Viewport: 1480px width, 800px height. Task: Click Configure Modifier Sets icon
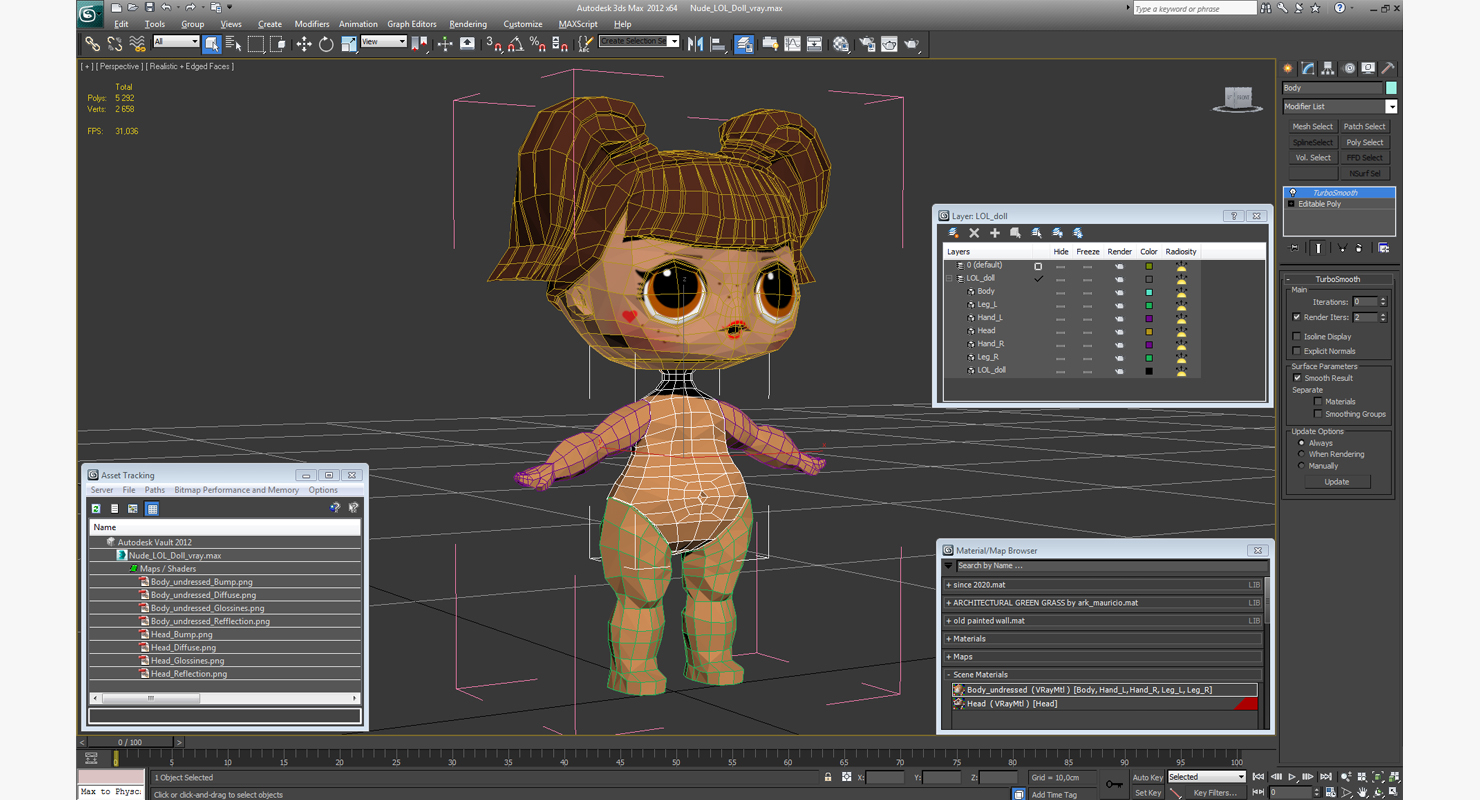[x=1384, y=248]
